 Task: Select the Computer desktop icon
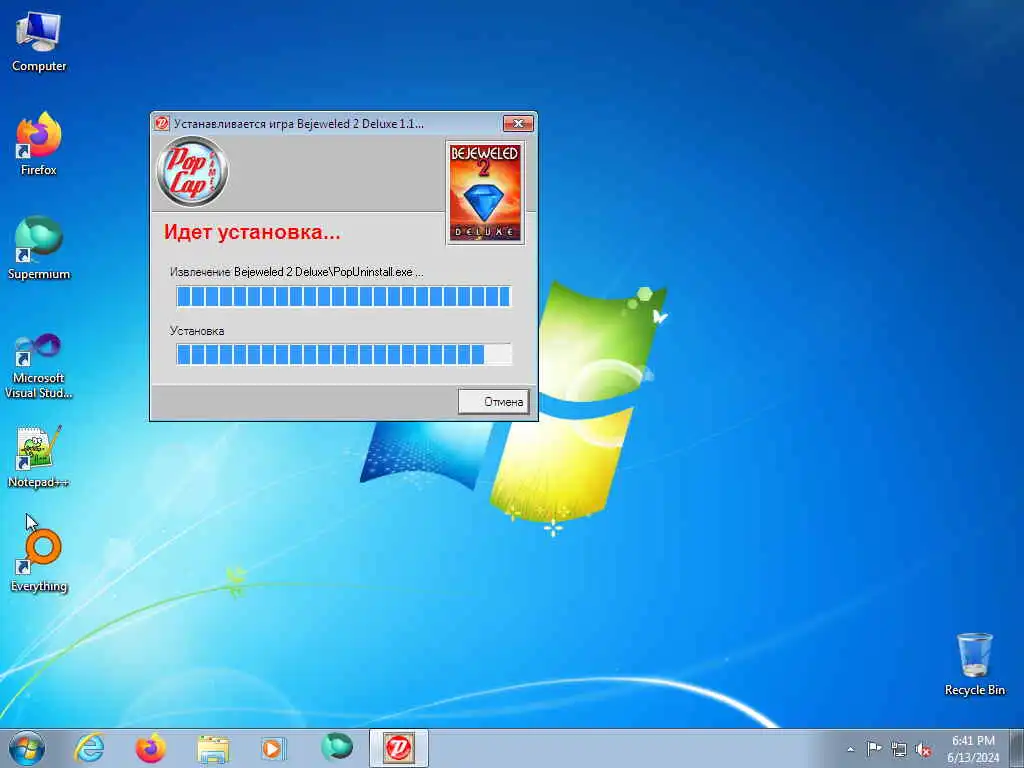coord(39,42)
